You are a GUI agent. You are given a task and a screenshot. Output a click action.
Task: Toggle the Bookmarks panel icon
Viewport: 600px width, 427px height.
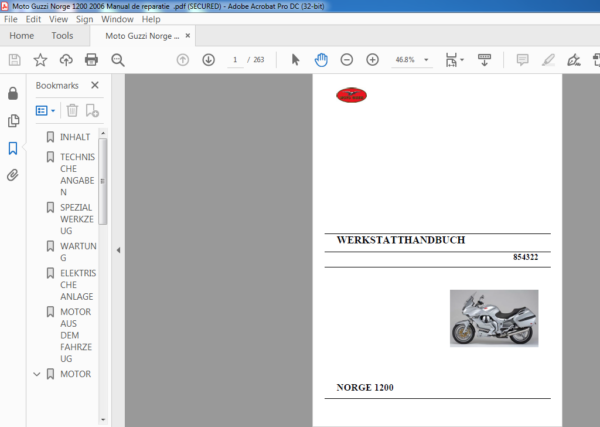[x=13, y=148]
